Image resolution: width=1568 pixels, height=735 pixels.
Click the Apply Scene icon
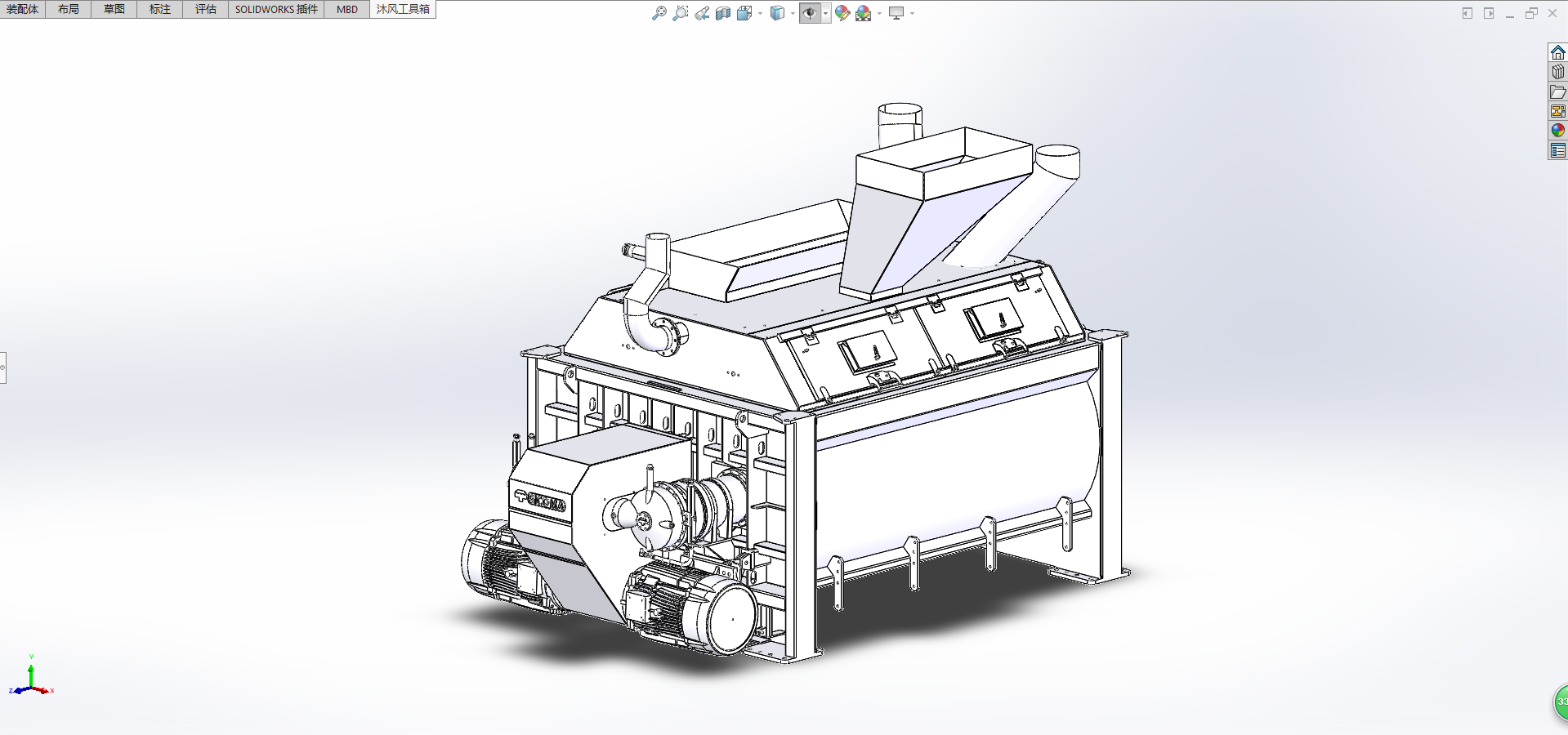[864, 13]
